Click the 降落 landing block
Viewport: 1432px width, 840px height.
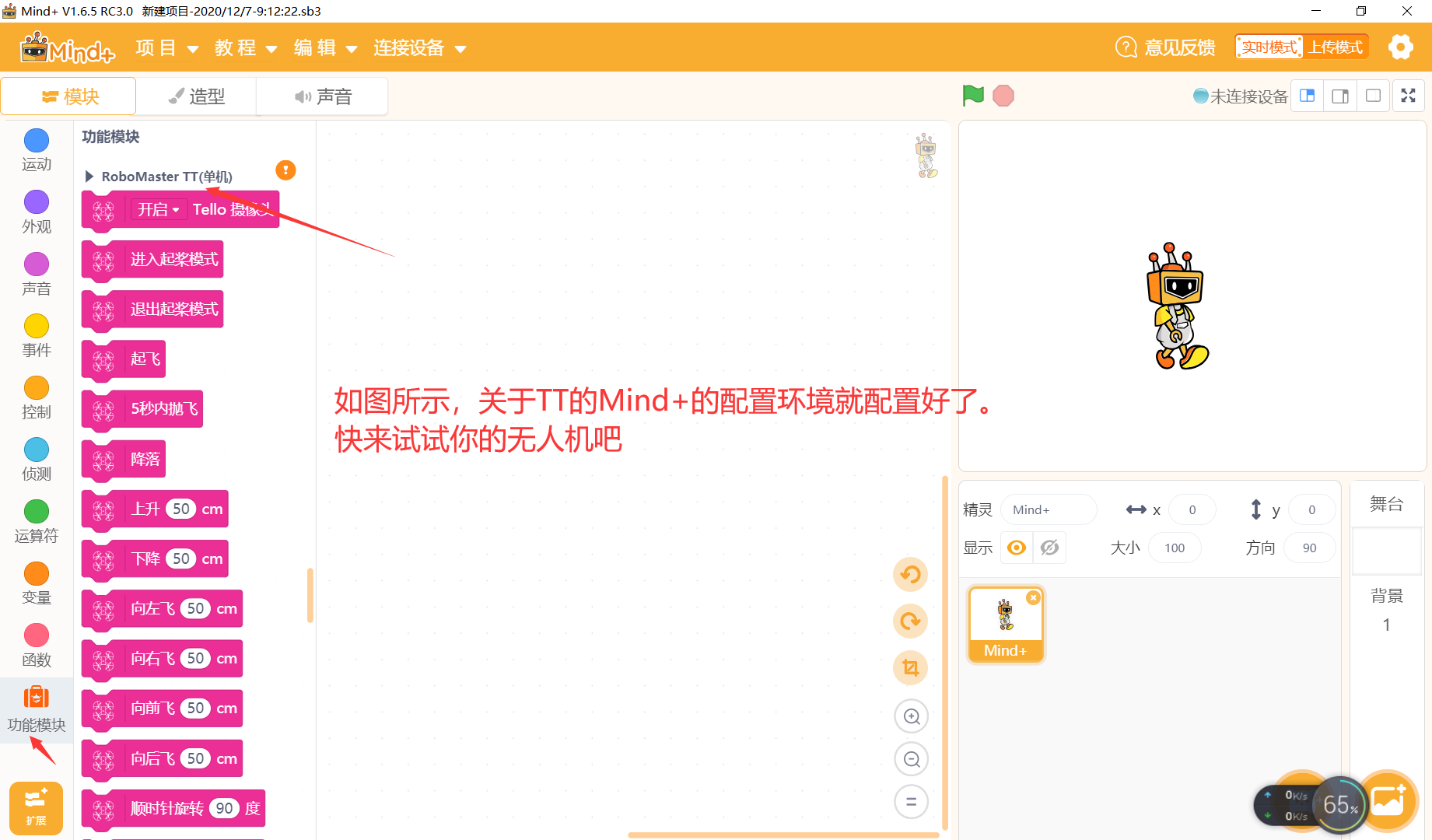point(124,460)
